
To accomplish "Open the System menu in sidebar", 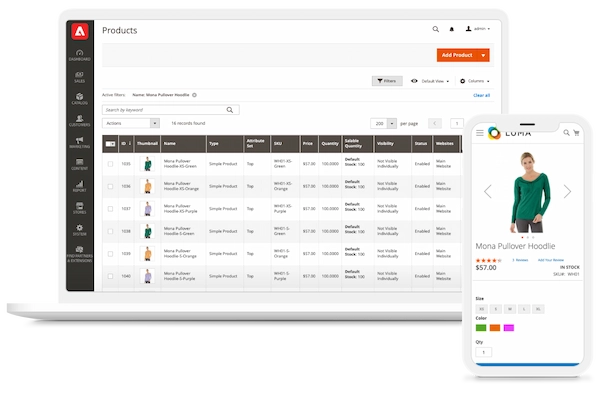I will (80, 230).
